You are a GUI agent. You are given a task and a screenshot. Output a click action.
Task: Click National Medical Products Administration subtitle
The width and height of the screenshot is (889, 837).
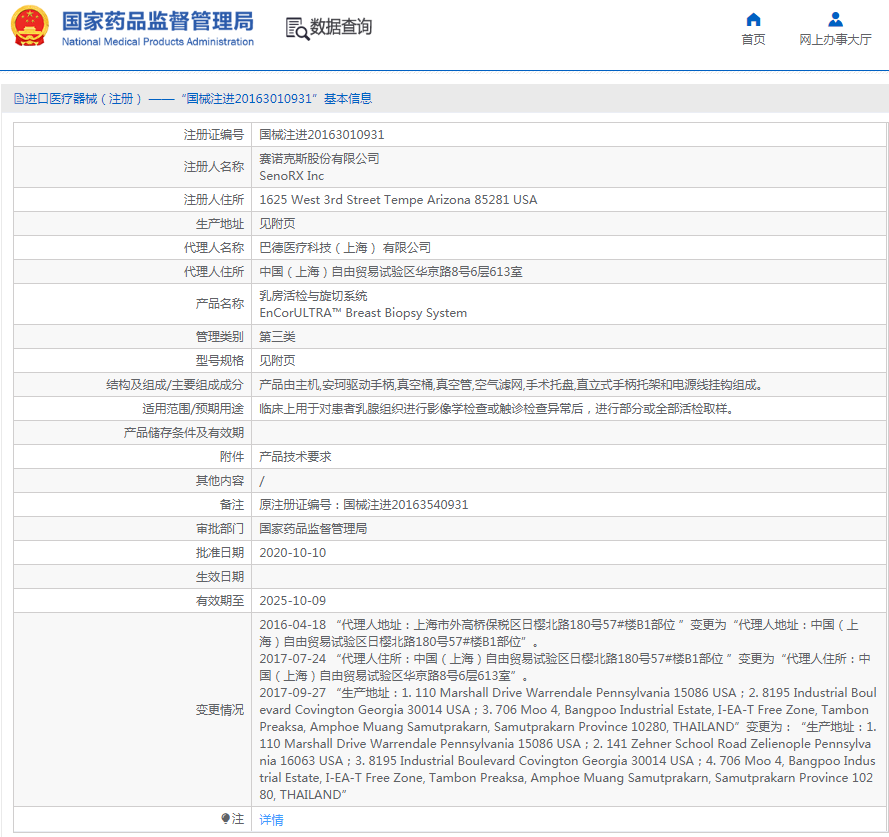click(157, 42)
